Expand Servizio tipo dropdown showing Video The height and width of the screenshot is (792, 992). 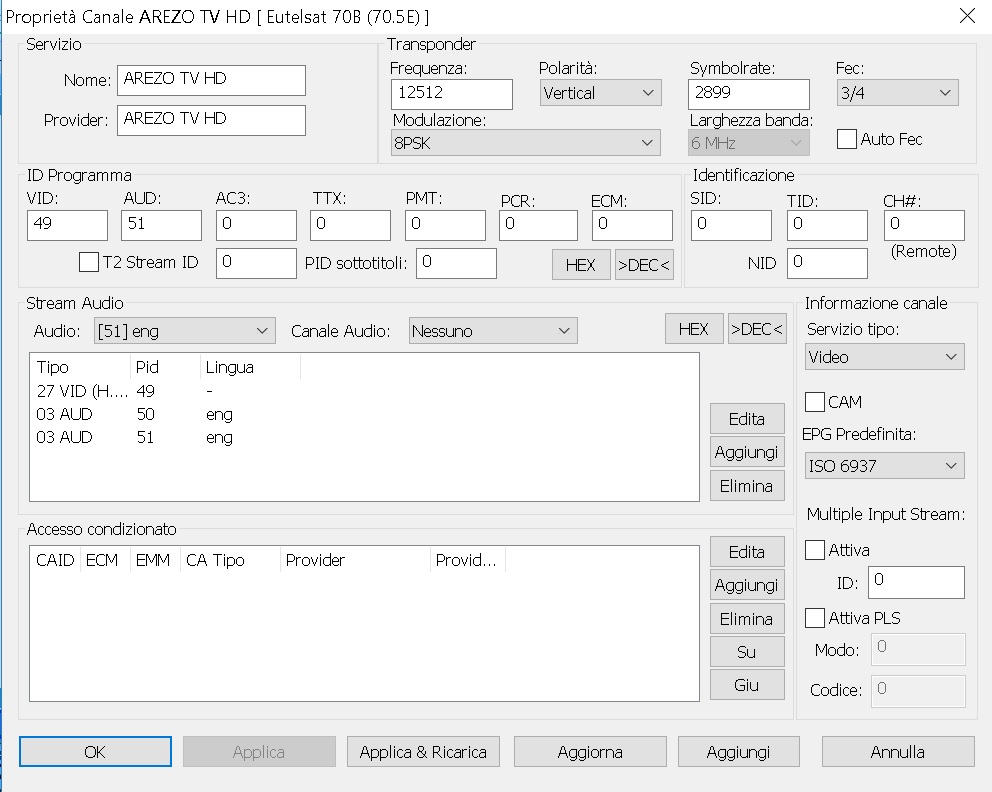tap(884, 357)
